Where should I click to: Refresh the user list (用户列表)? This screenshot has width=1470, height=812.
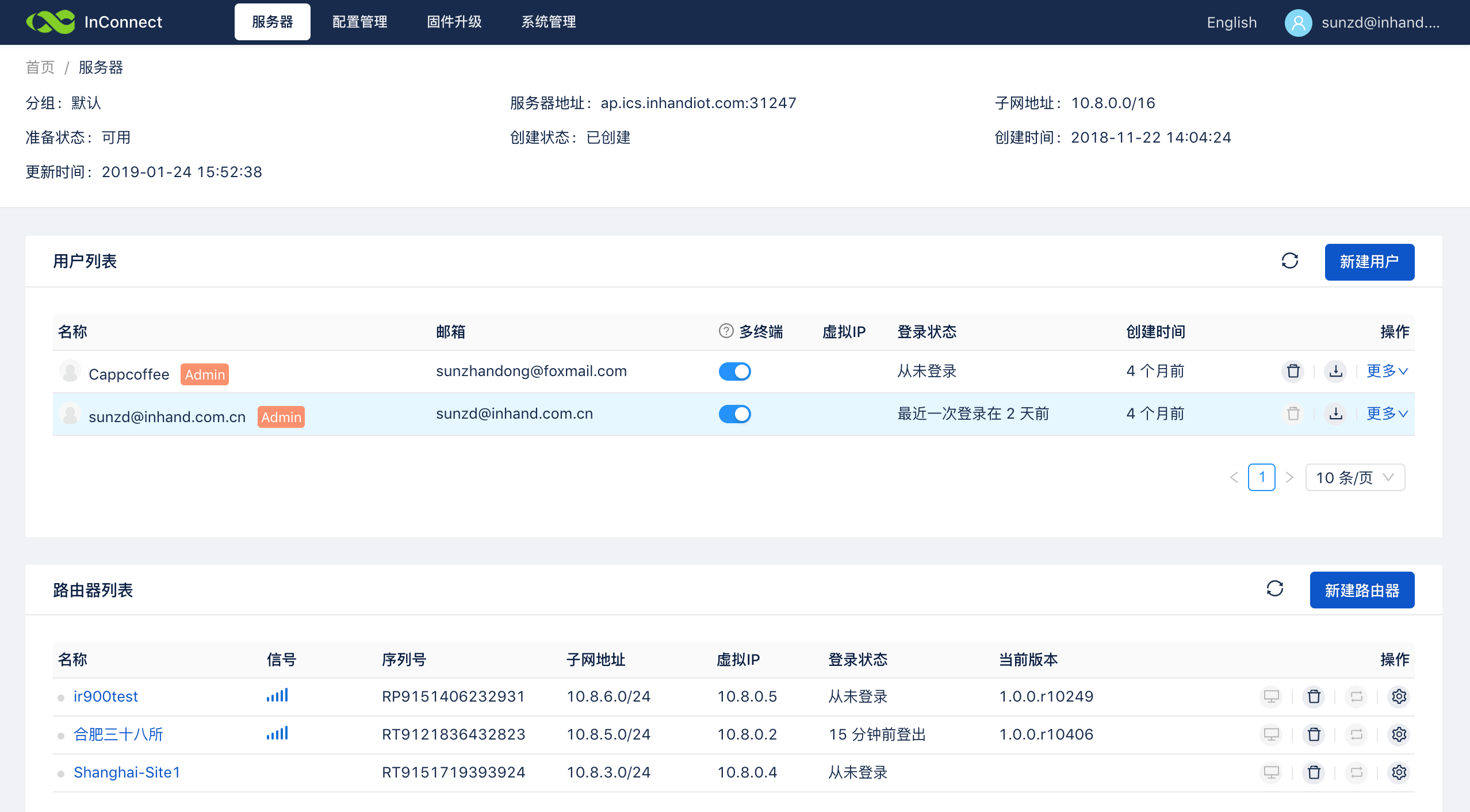tap(1289, 261)
